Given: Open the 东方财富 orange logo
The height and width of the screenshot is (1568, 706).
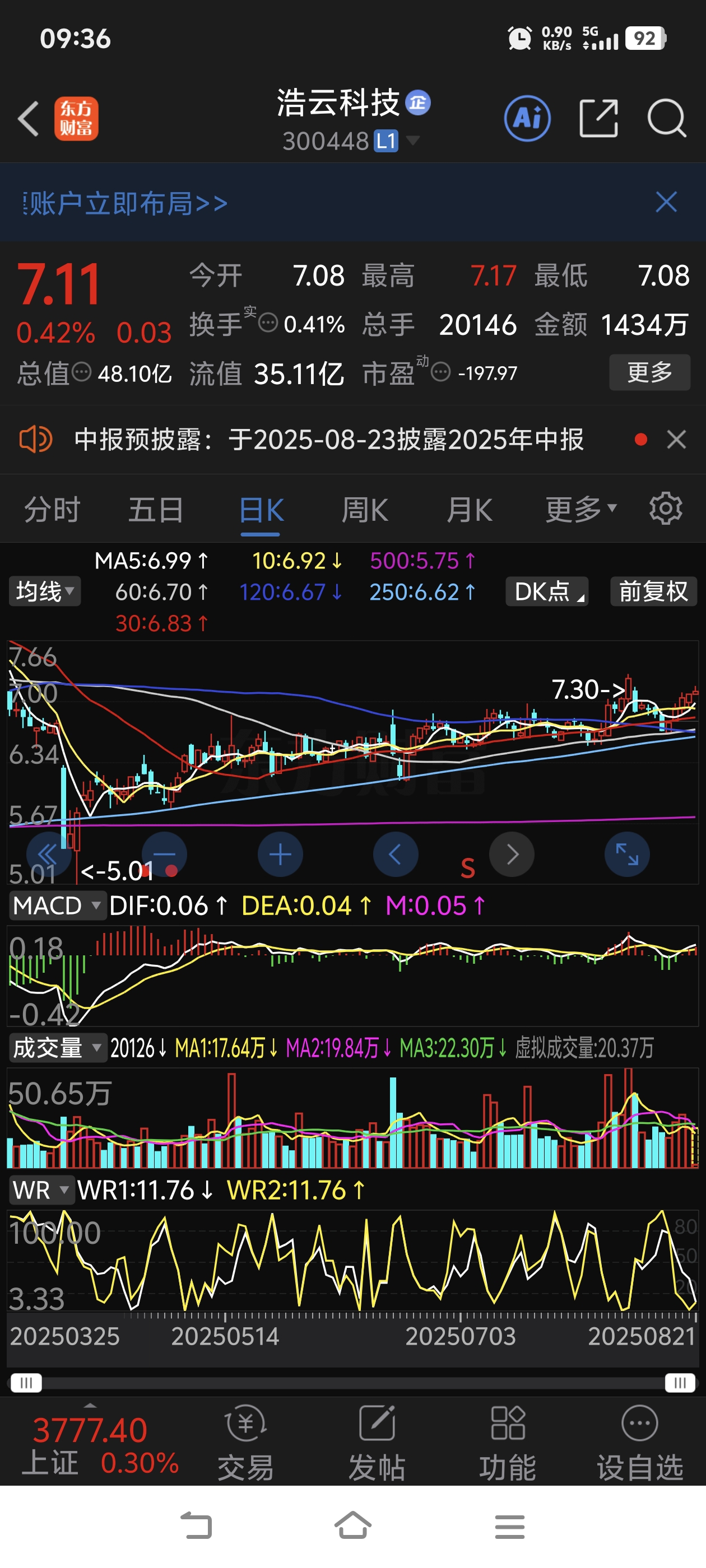Looking at the screenshot, I should pyautogui.click(x=76, y=119).
